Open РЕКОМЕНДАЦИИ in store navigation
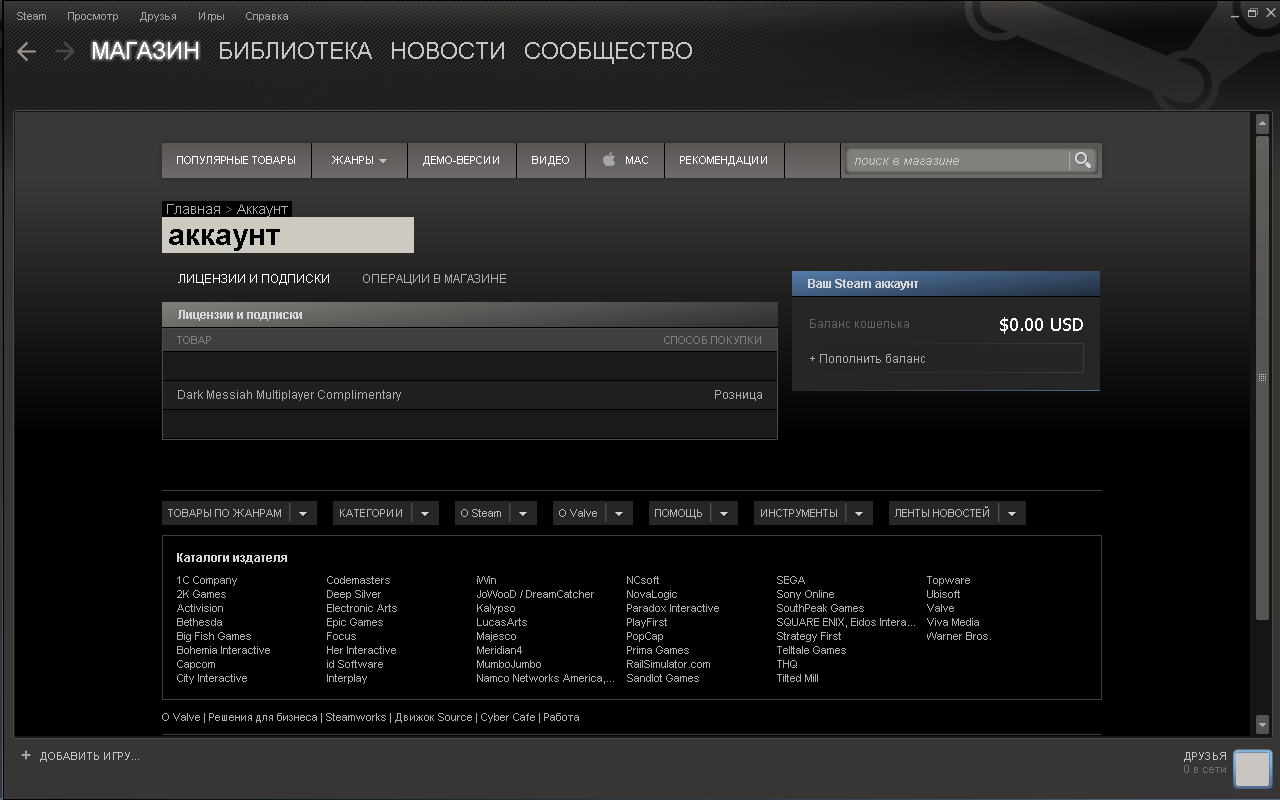Image resolution: width=1280 pixels, height=800 pixels. point(724,160)
